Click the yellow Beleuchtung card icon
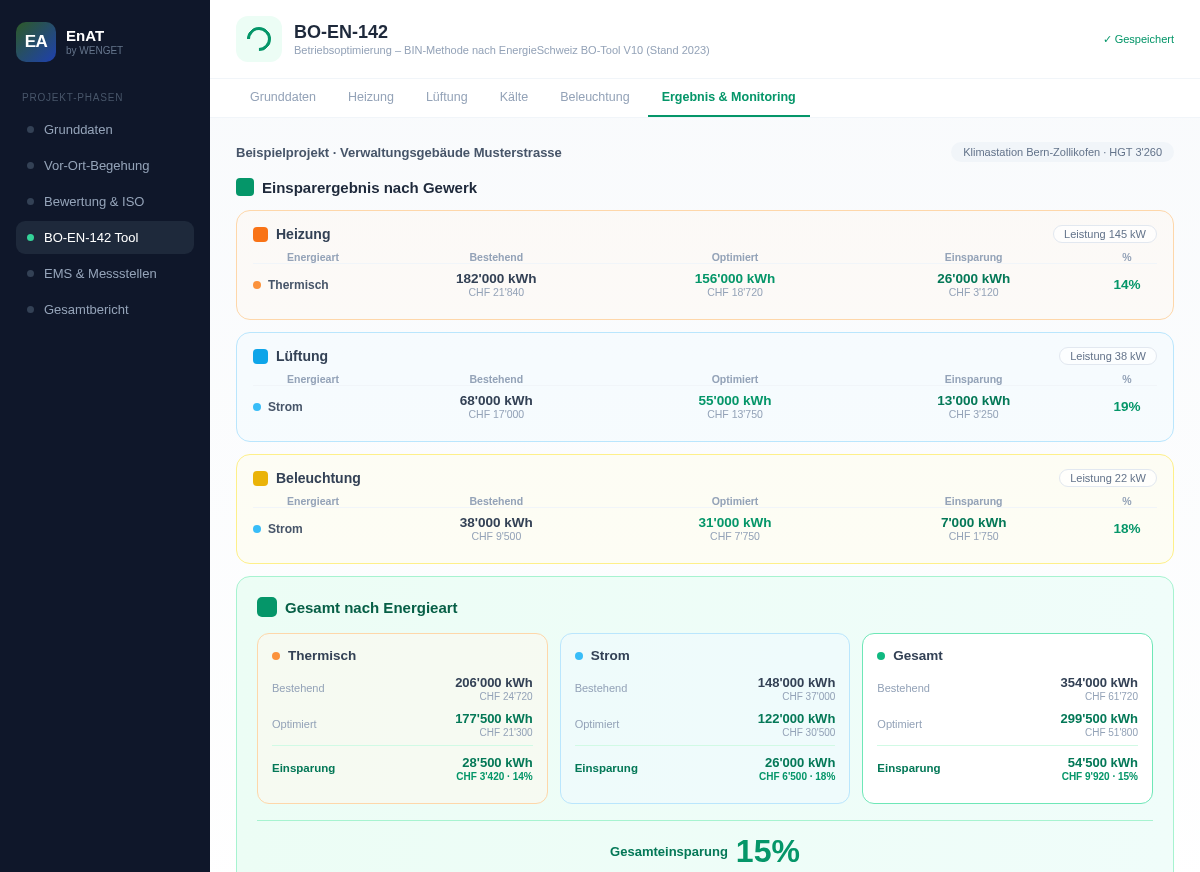Viewport: 1200px width, 872px height. point(261,478)
